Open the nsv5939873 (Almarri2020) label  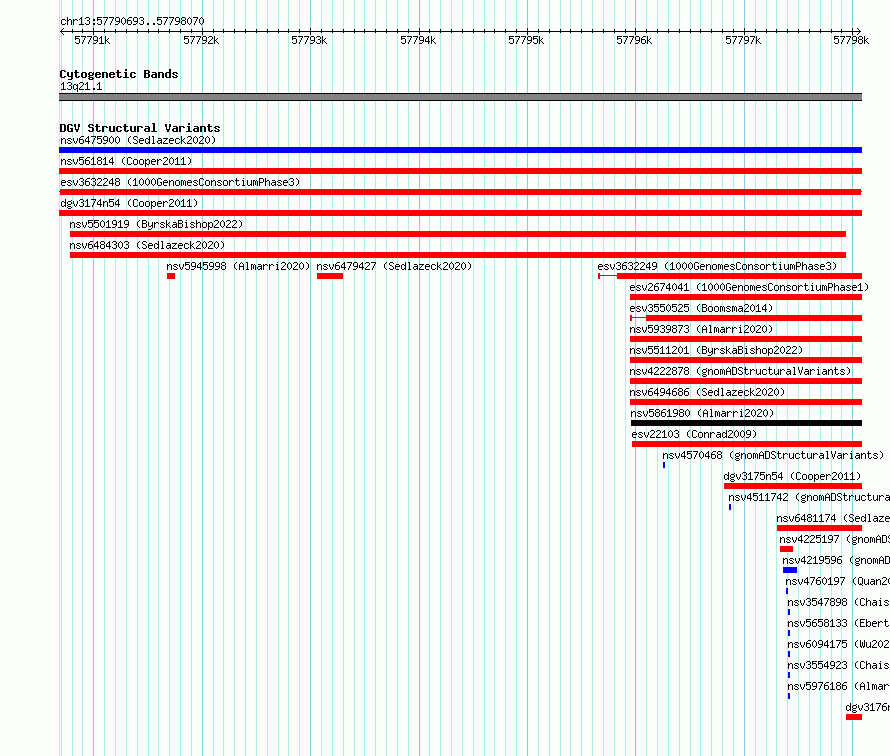click(701, 329)
